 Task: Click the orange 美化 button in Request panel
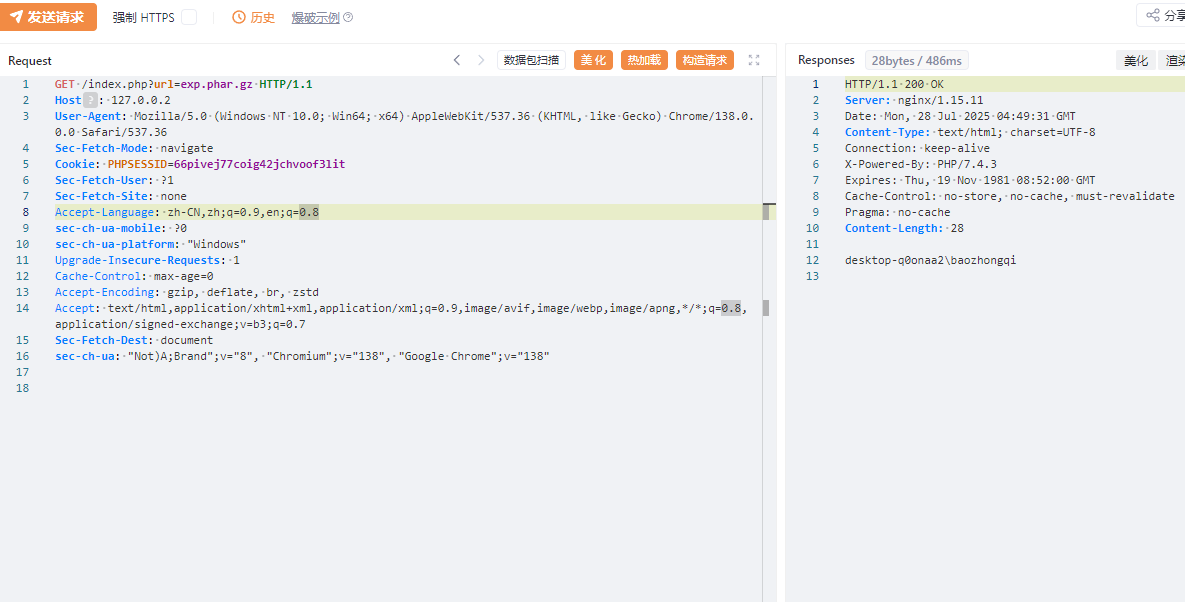pos(593,60)
